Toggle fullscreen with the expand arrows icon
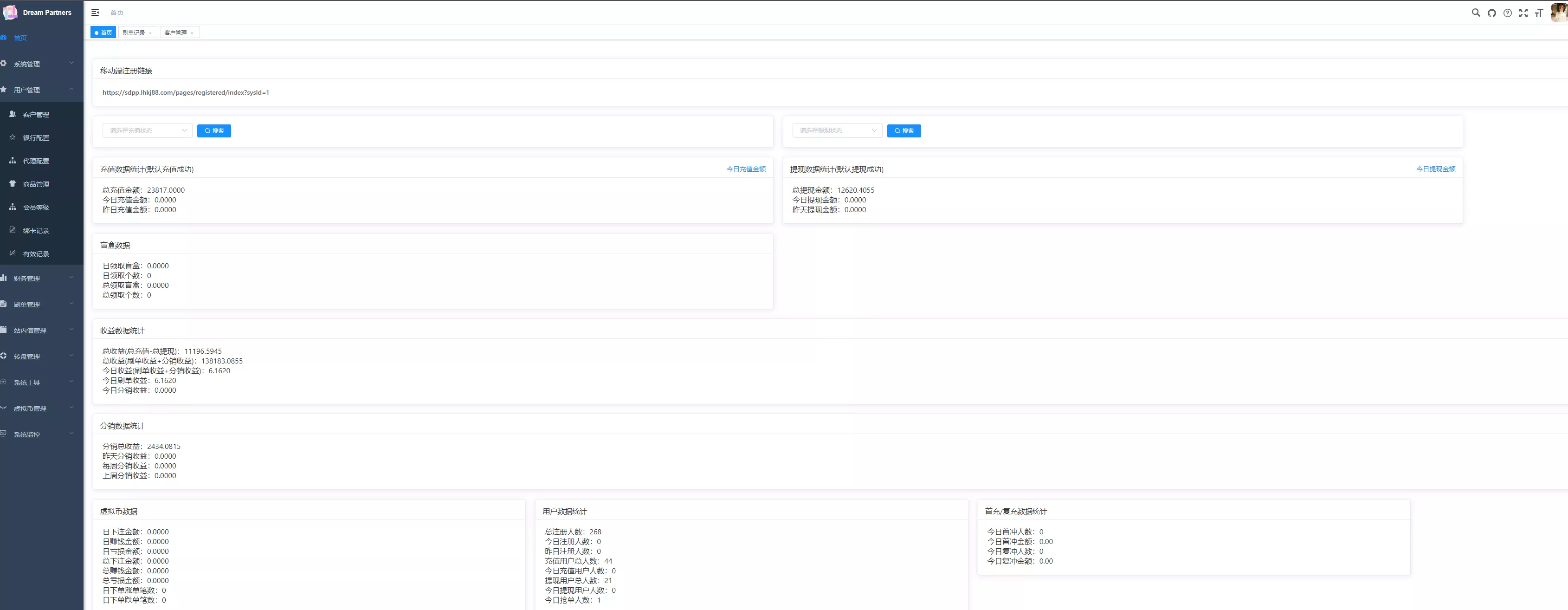Viewport: 1568px width, 610px height. (1523, 13)
